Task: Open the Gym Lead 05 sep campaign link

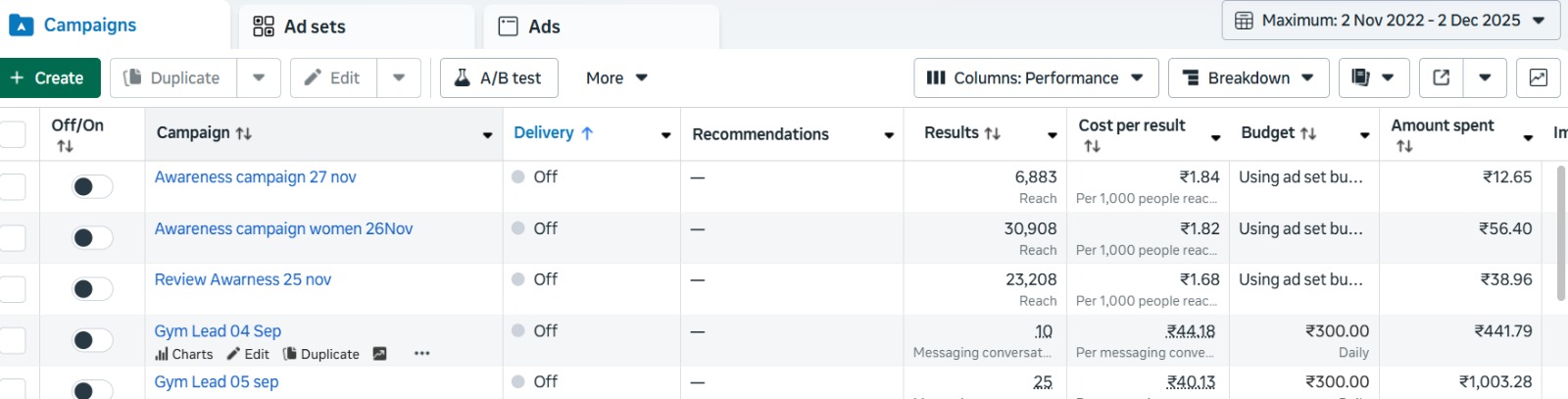Action: 217,382
